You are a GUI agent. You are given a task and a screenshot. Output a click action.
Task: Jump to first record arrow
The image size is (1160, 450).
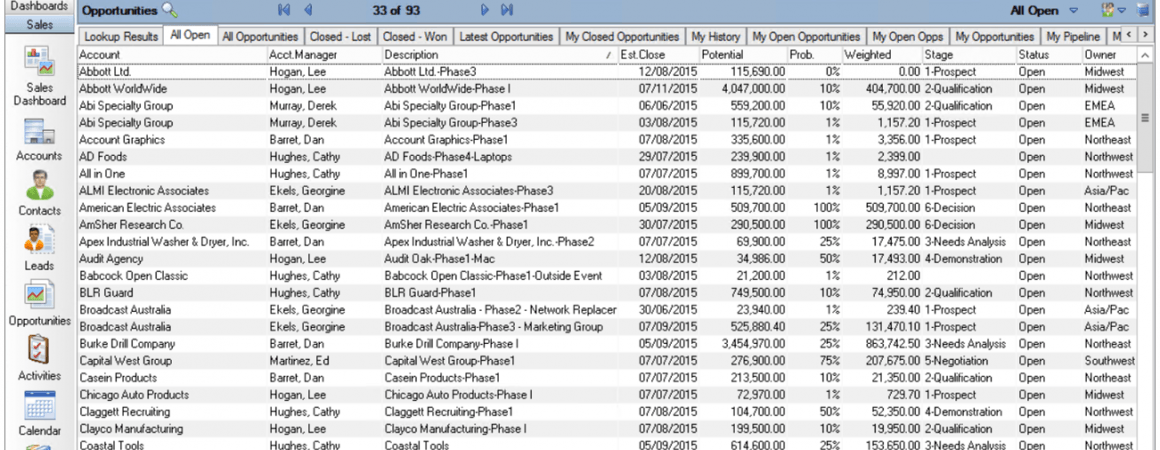coord(283,10)
